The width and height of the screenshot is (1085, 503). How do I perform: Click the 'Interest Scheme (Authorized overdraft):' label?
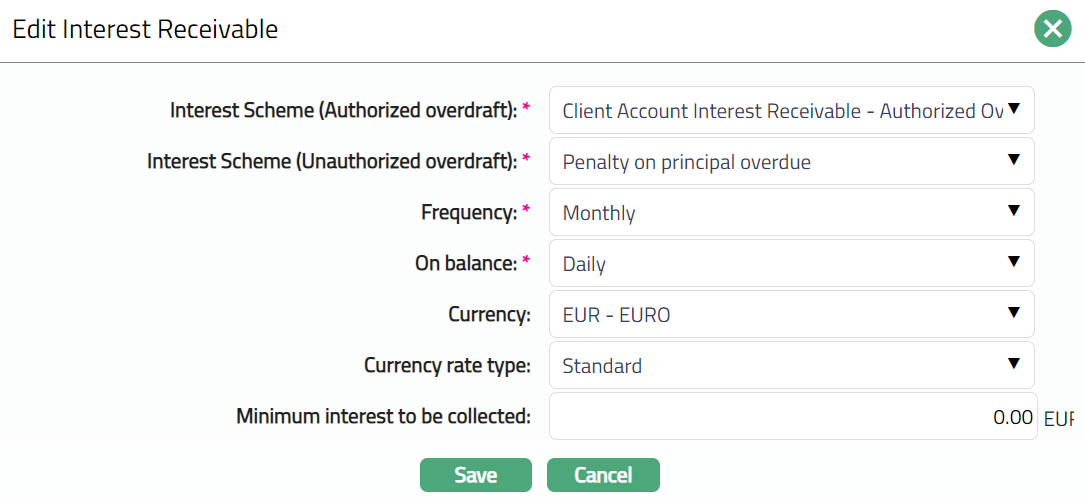coord(343,110)
